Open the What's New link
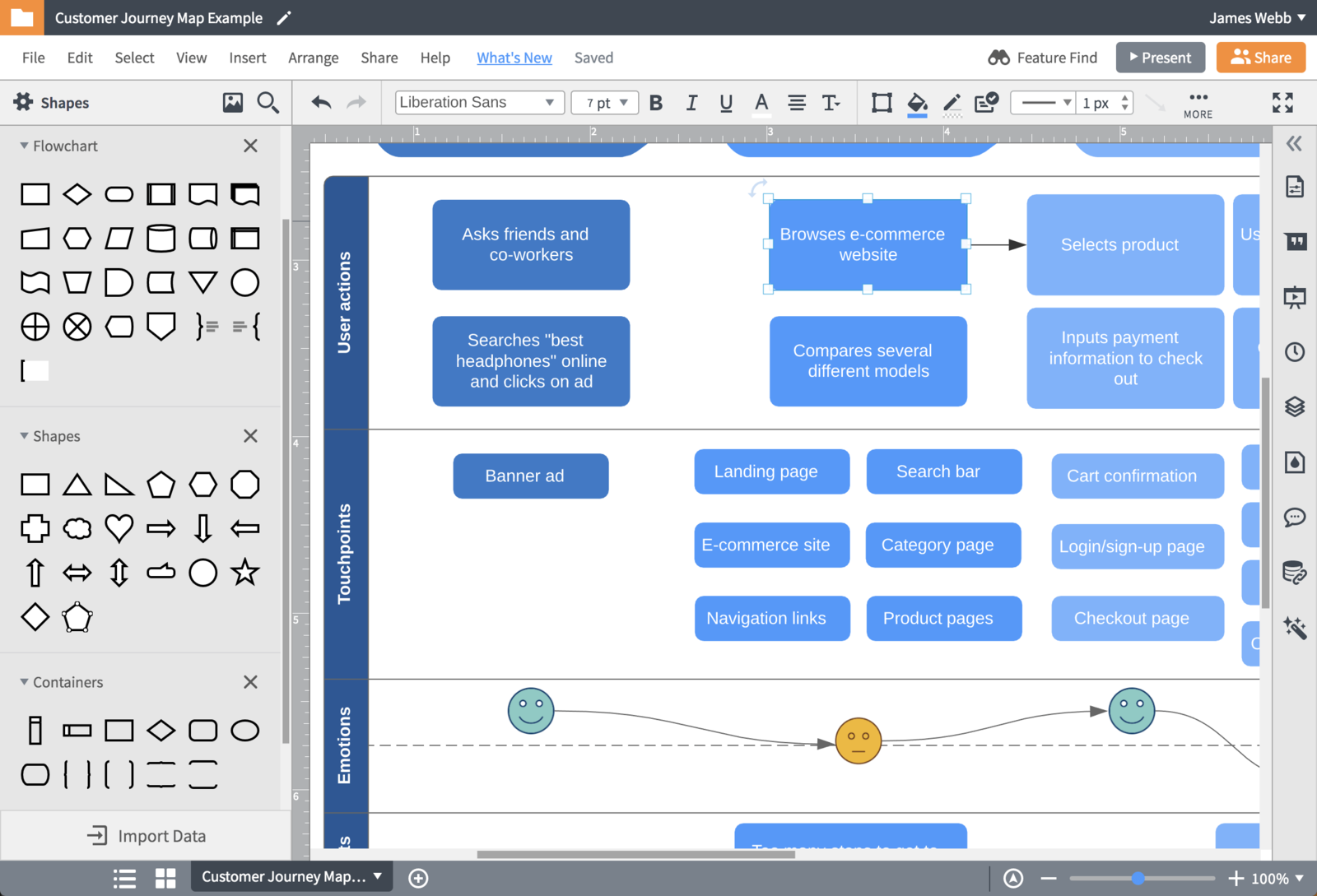Image resolution: width=1317 pixels, height=896 pixels. tap(514, 58)
